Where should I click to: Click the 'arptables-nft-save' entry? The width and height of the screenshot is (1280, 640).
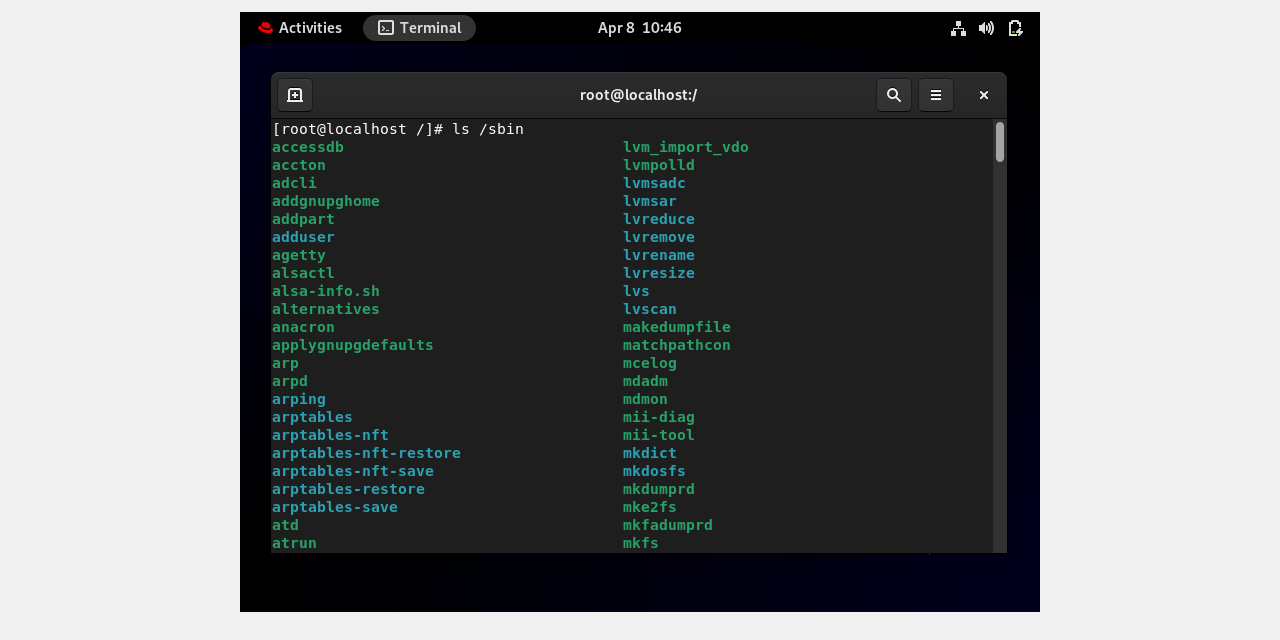(x=353, y=471)
